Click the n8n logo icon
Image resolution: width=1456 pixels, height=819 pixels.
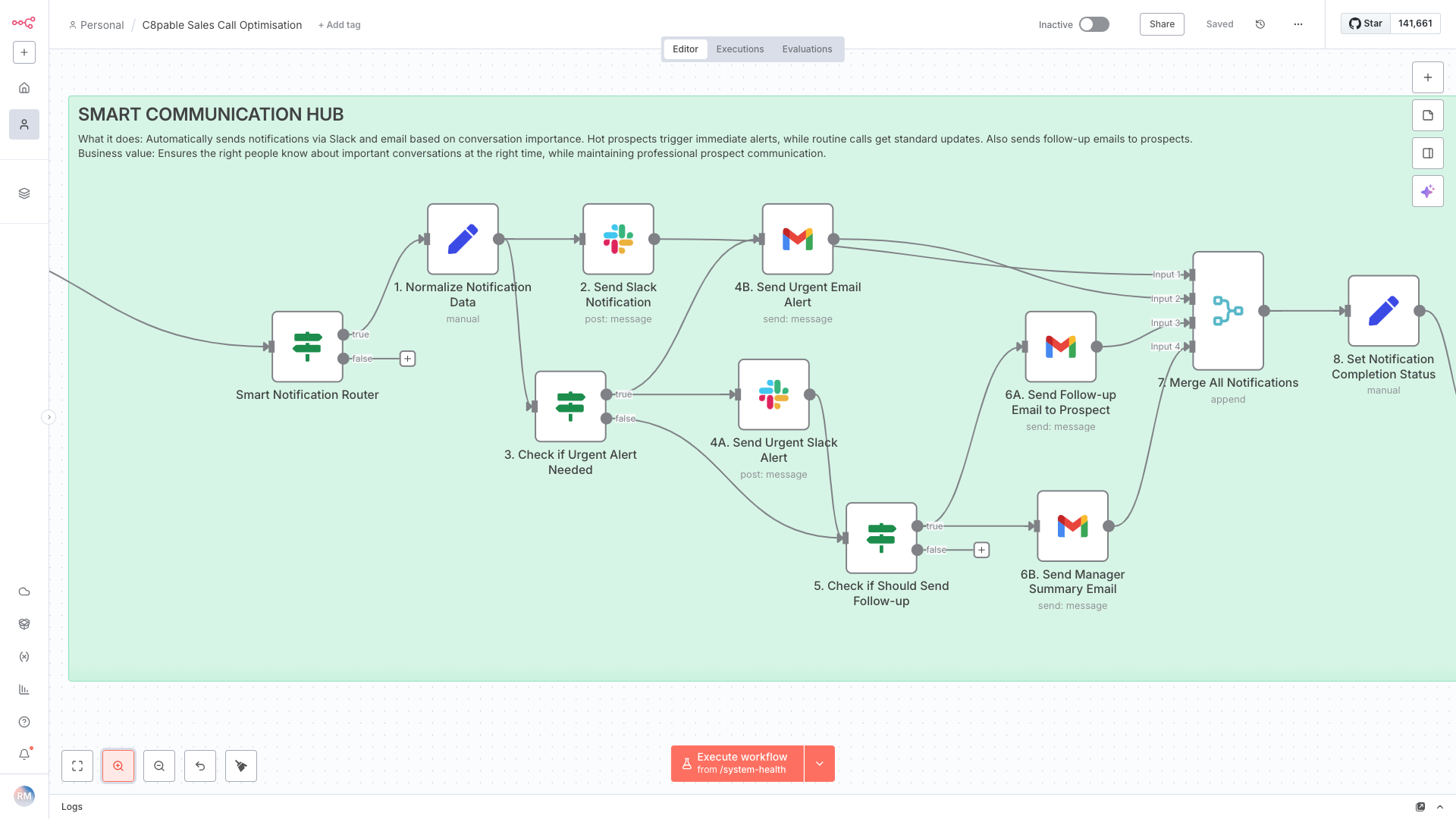click(x=24, y=23)
